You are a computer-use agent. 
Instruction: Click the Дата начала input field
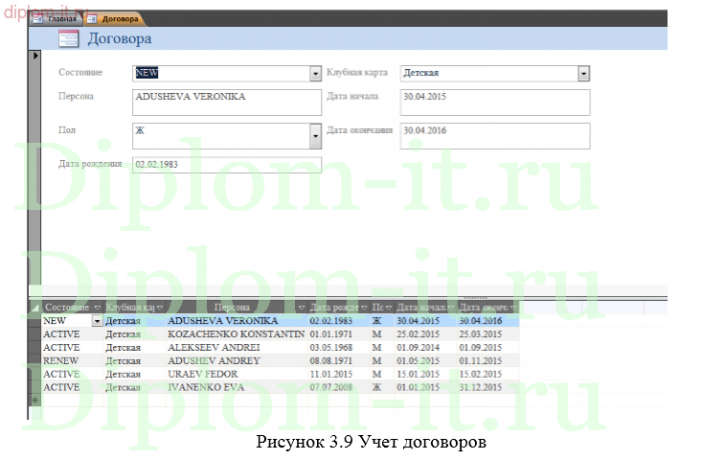pos(495,102)
